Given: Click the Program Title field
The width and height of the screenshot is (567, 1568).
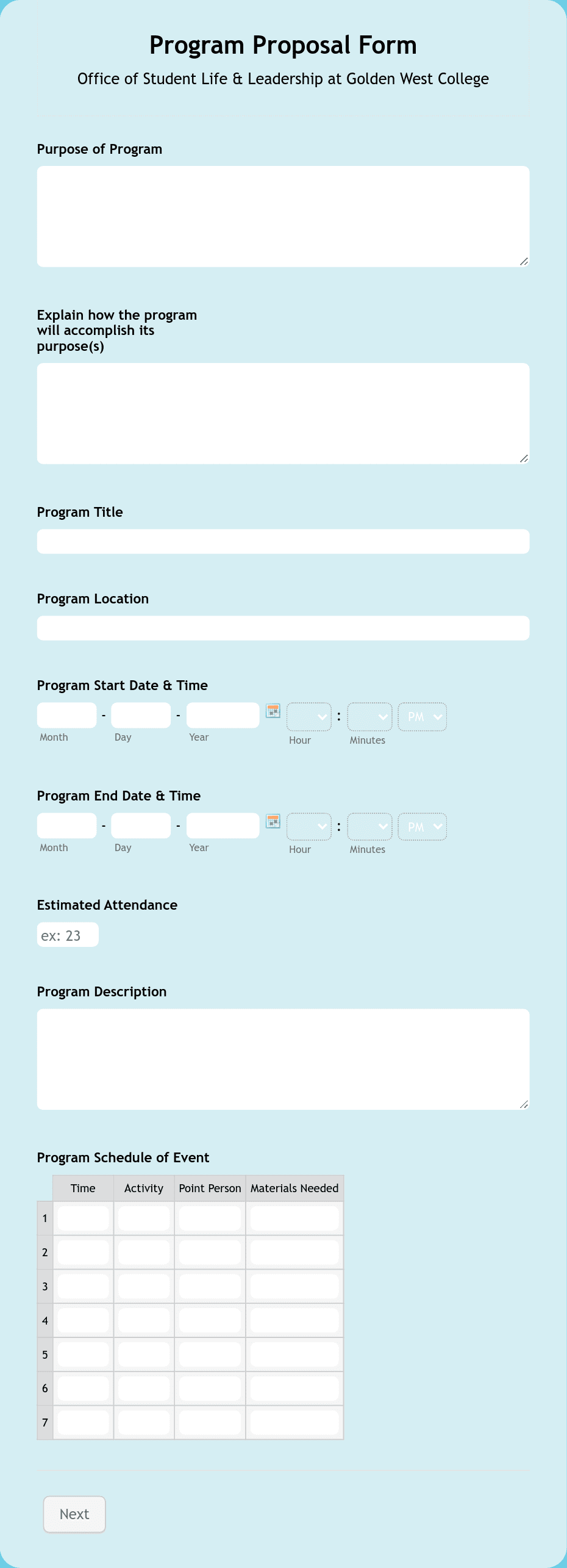Looking at the screenshot, I should 283,541.
